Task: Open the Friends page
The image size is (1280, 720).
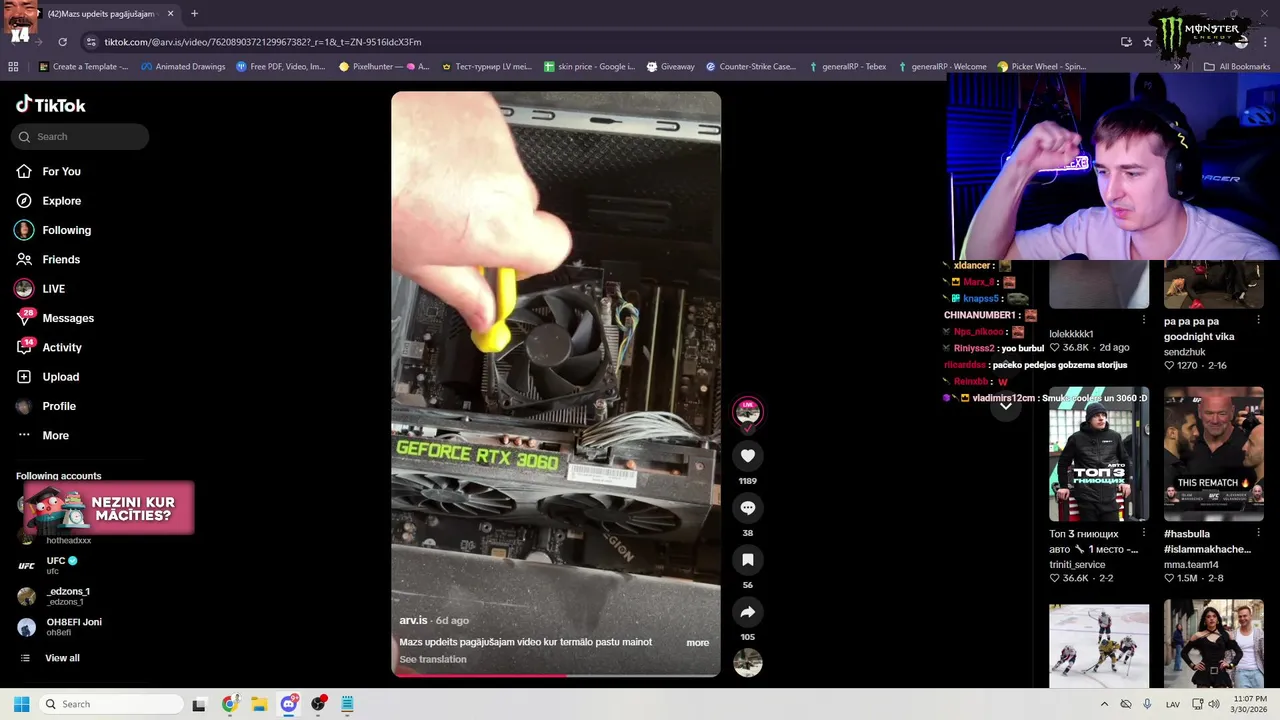Action: pyautogui.click(x=61, y=260)
